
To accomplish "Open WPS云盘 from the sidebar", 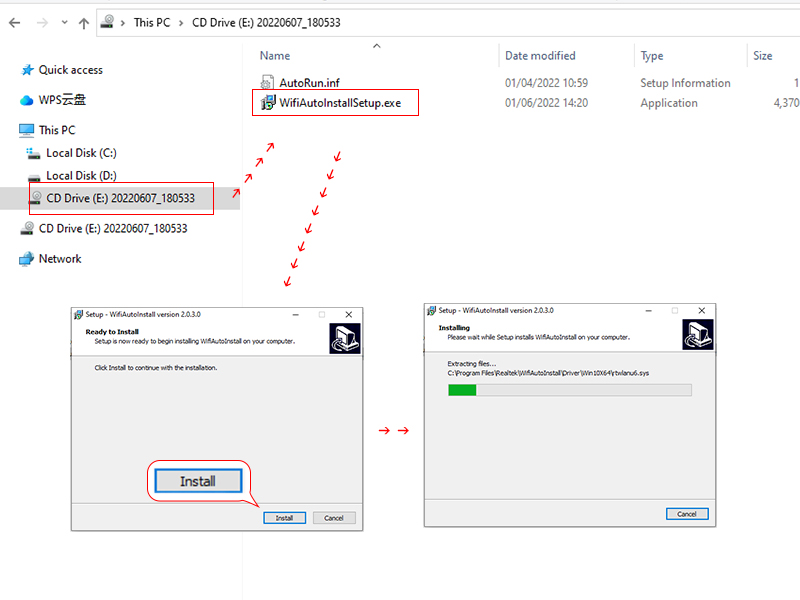I will 62,99.
